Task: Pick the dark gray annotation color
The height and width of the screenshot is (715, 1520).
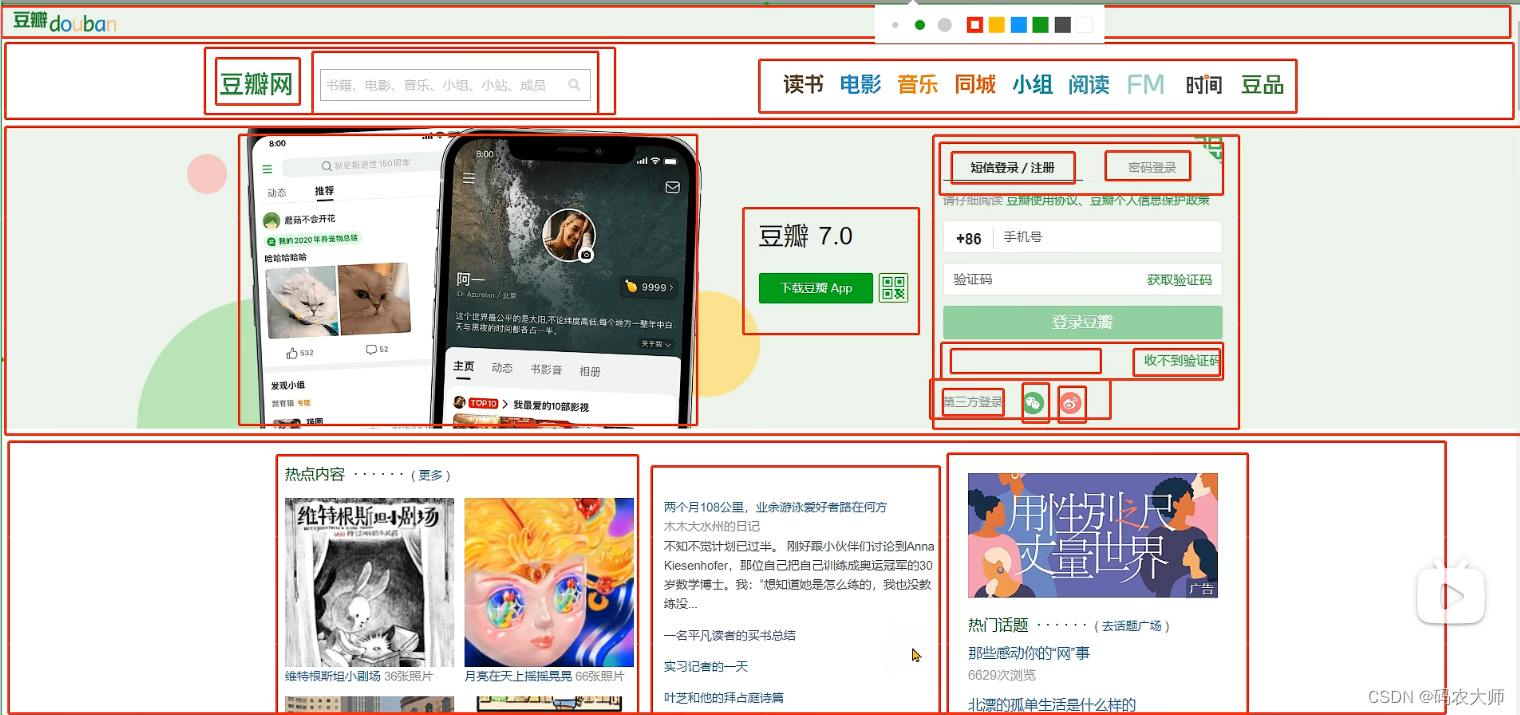Action: [1063, 25]
